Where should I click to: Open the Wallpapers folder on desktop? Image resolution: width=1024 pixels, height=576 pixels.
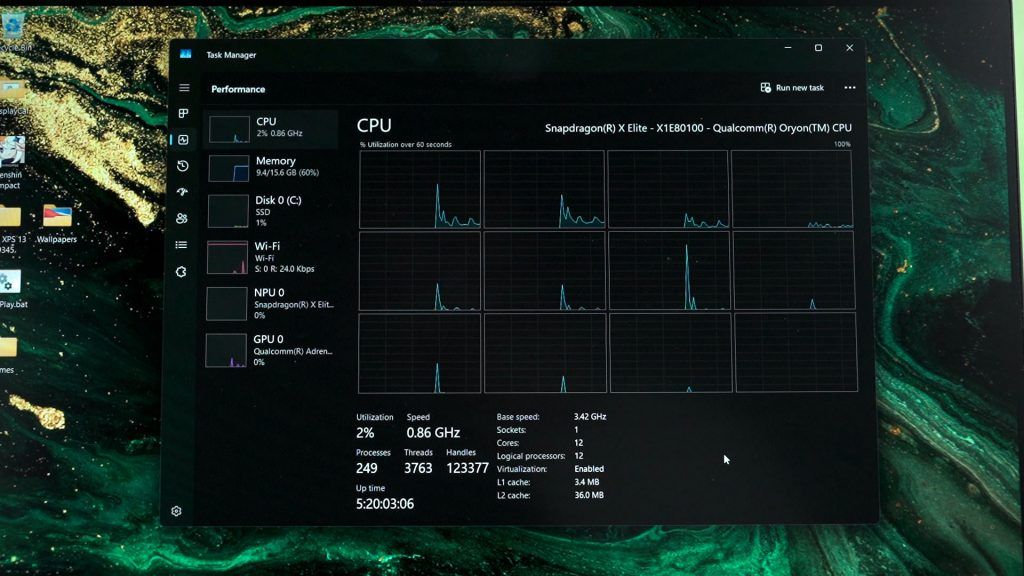pos(57,223)
